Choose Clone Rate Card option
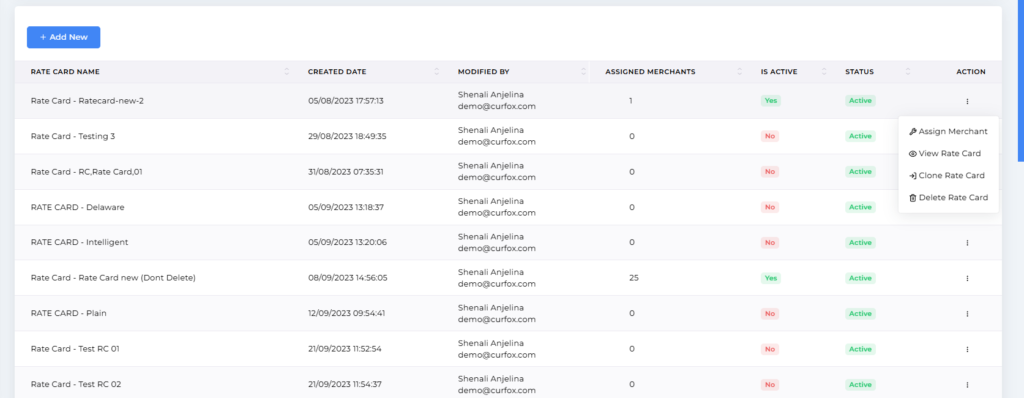Viewport: 1024px width, 398px height. point(947,176)
